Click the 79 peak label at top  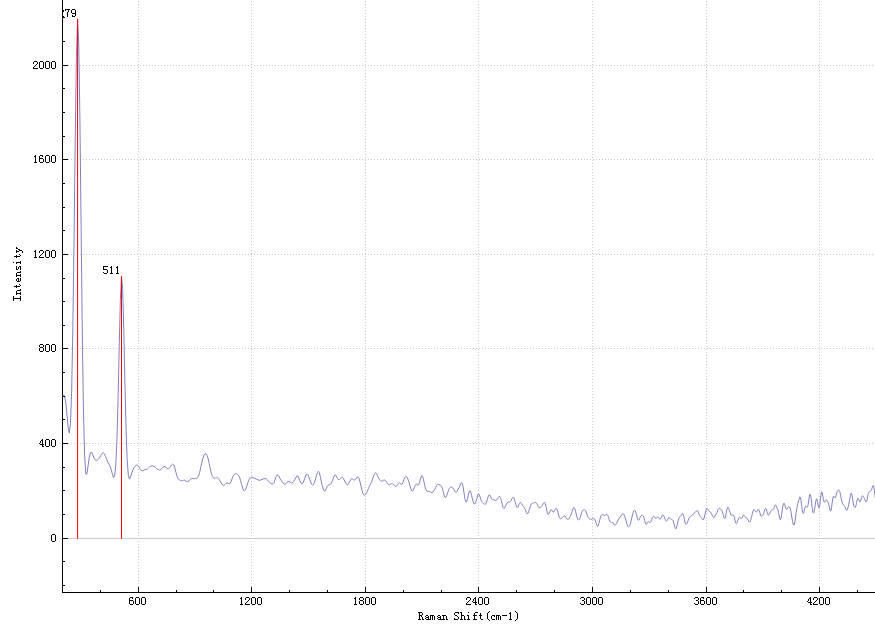pyautogui.click(x=70, y=13)
